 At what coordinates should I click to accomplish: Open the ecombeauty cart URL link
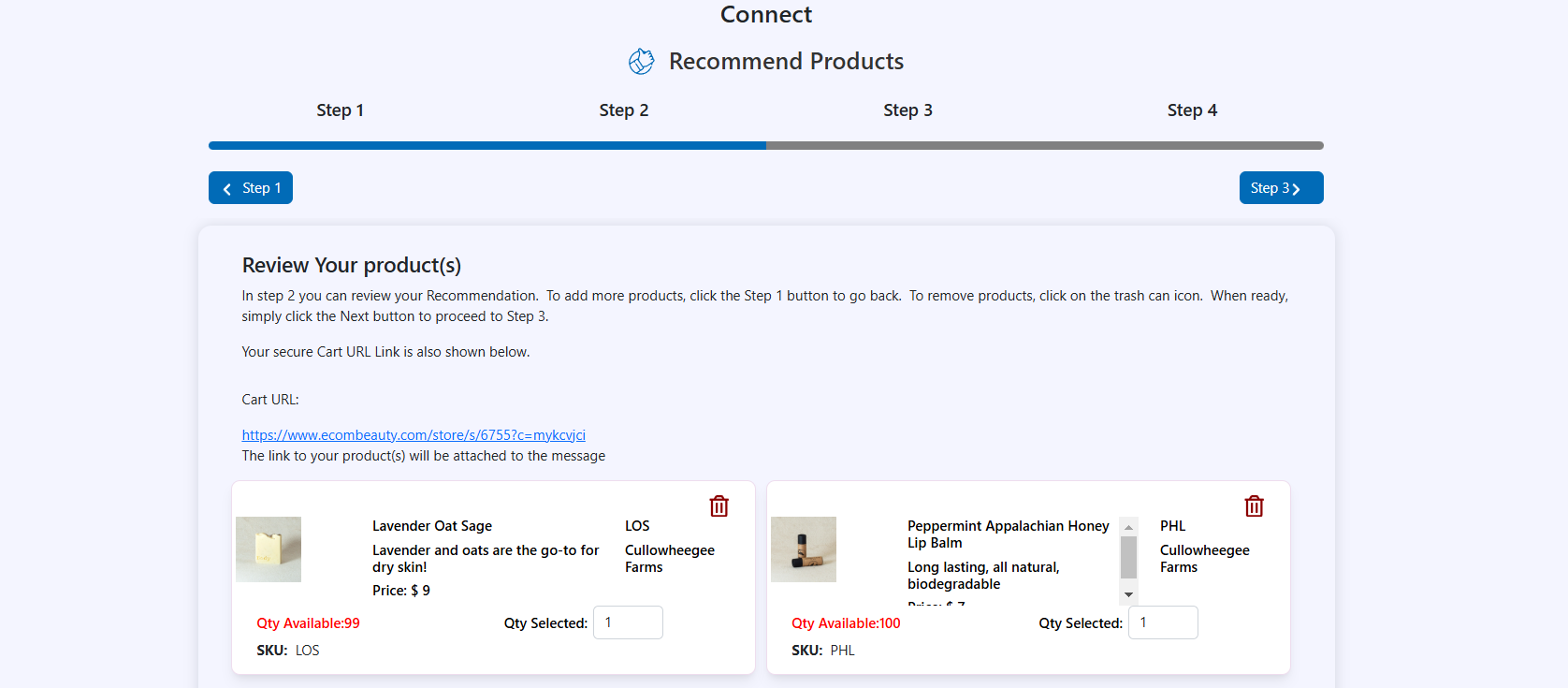414,435
